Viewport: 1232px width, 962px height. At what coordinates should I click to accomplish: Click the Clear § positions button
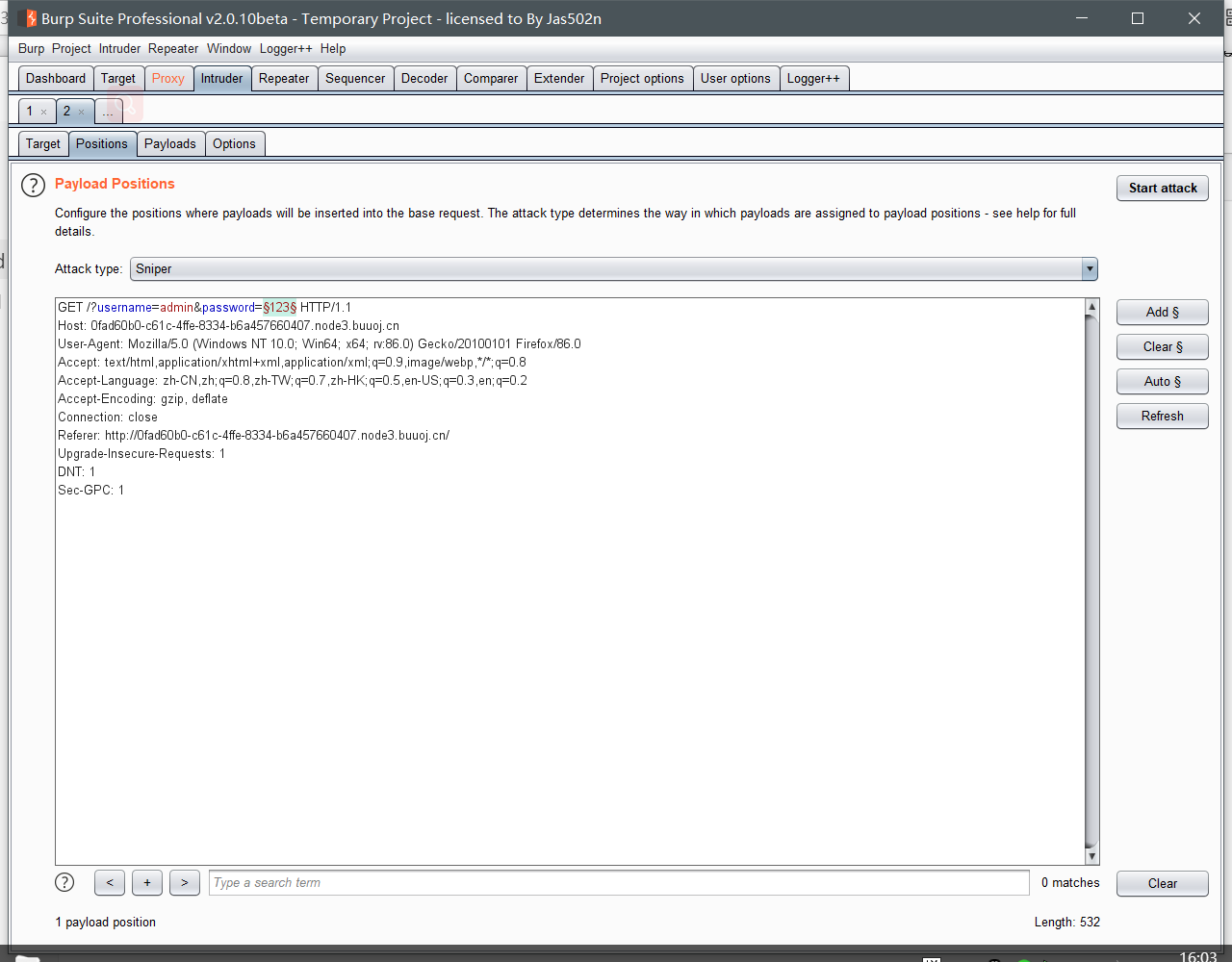1162,347
